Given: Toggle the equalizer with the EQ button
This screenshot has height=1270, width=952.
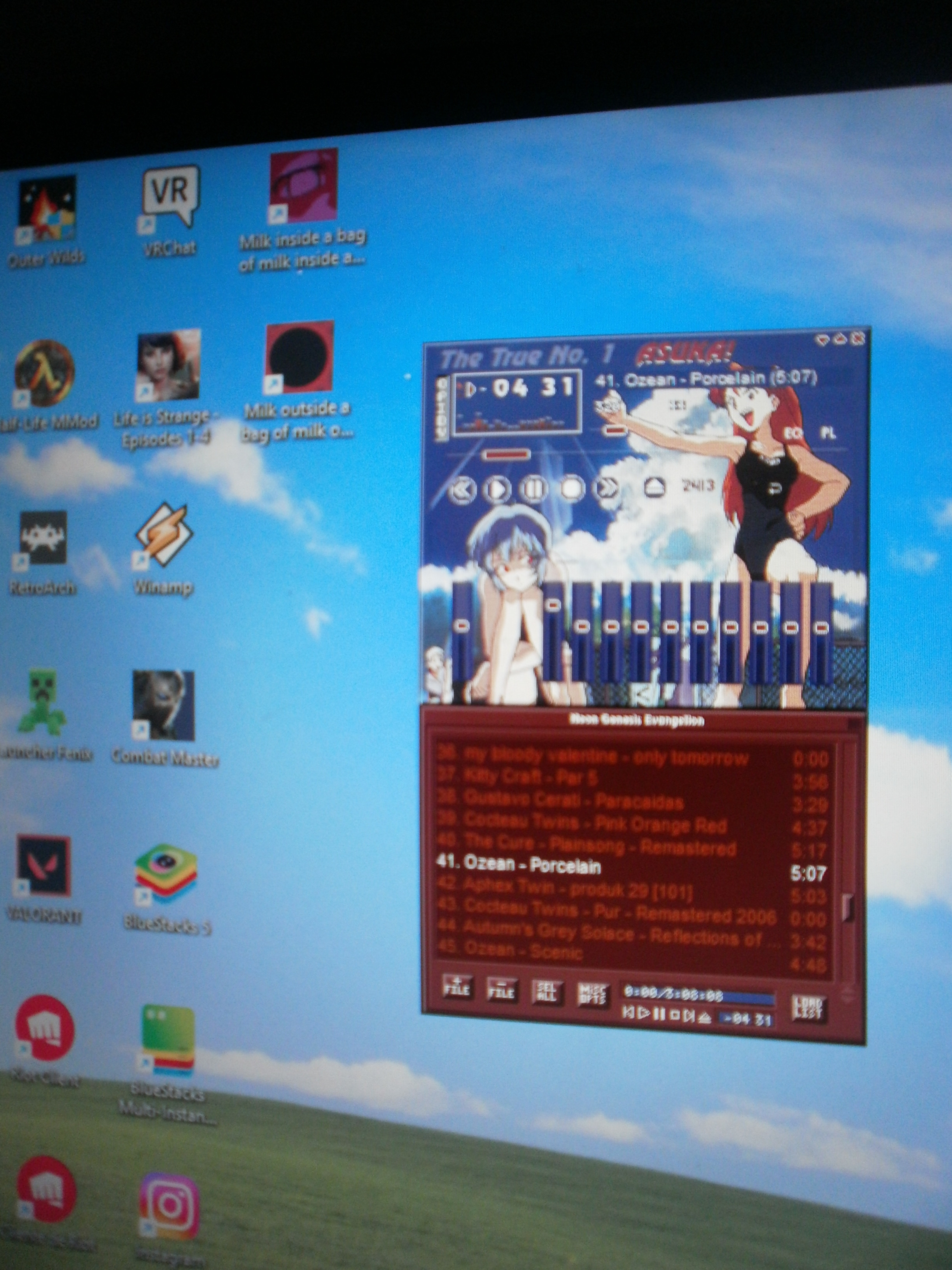Looking at the screenshot, I should pyautogui.click(x=794, y=434).
